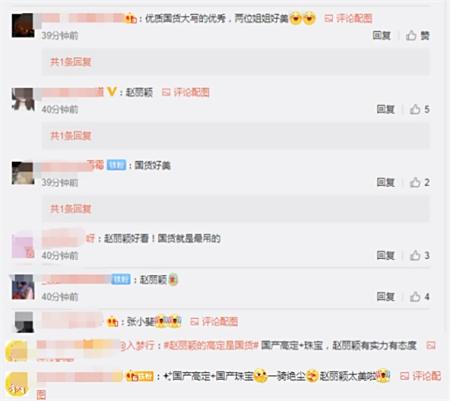The height and width of the screenshot is (401, 450).
Task: Reply to the first comment via 回复
Action: tap(381, 35)
